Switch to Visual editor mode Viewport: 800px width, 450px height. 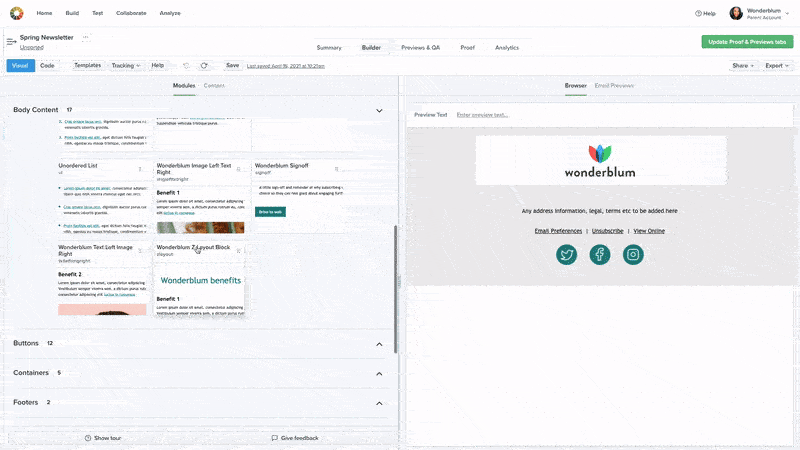click(20, 65)
